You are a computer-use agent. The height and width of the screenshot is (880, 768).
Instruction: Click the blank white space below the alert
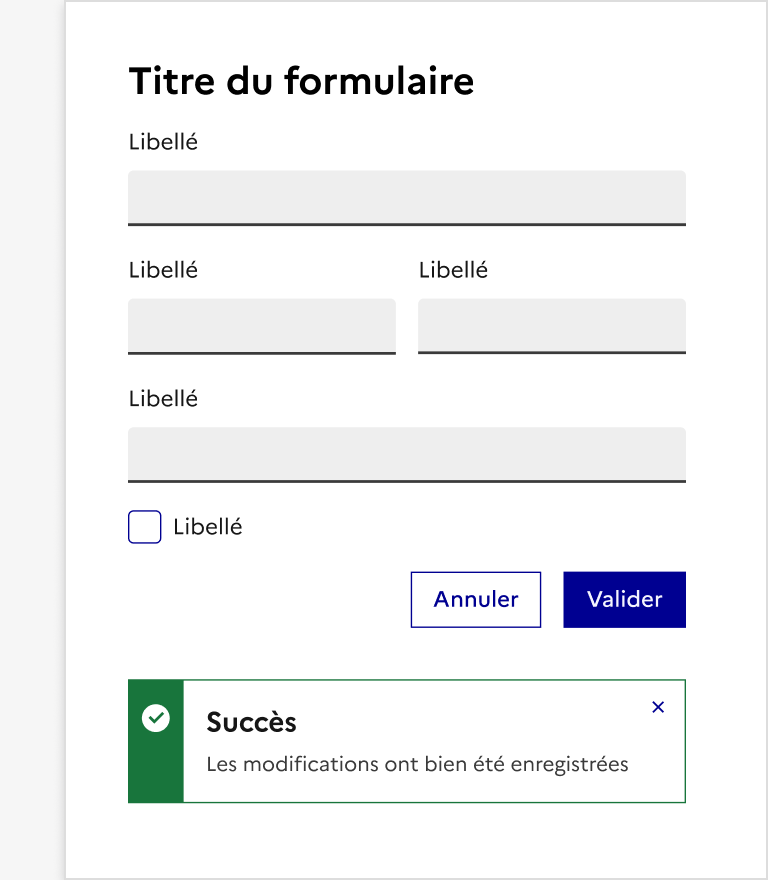click(407, 840)
